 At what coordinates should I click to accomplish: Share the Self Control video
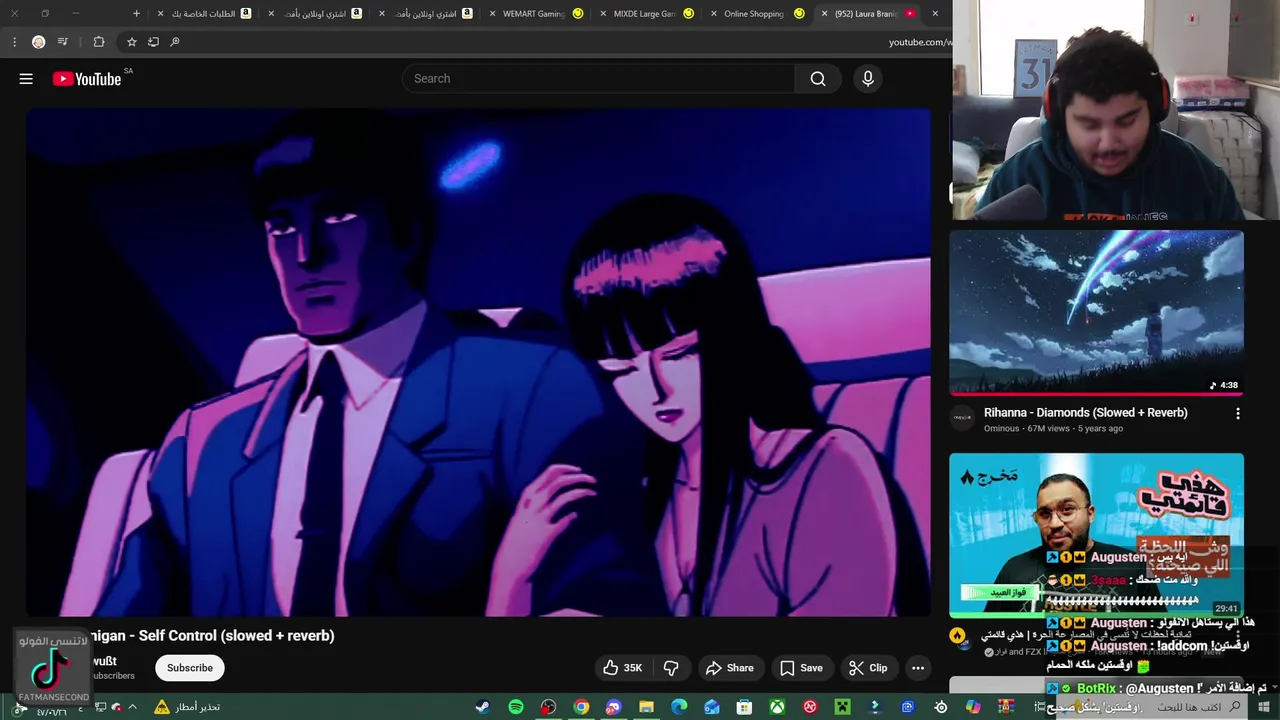point(729,668)
